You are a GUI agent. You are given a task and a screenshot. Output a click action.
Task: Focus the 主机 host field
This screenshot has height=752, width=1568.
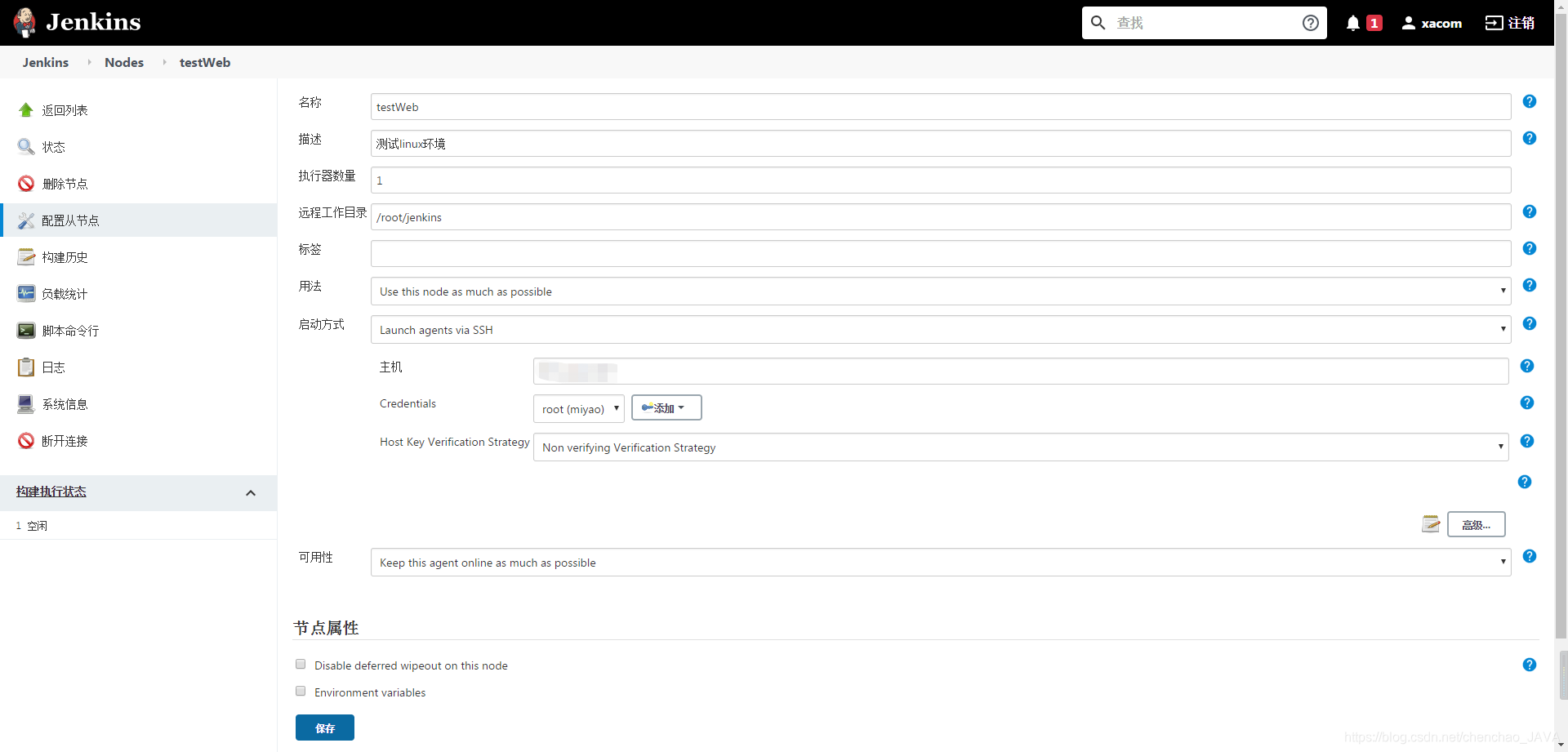point(1021,372)
